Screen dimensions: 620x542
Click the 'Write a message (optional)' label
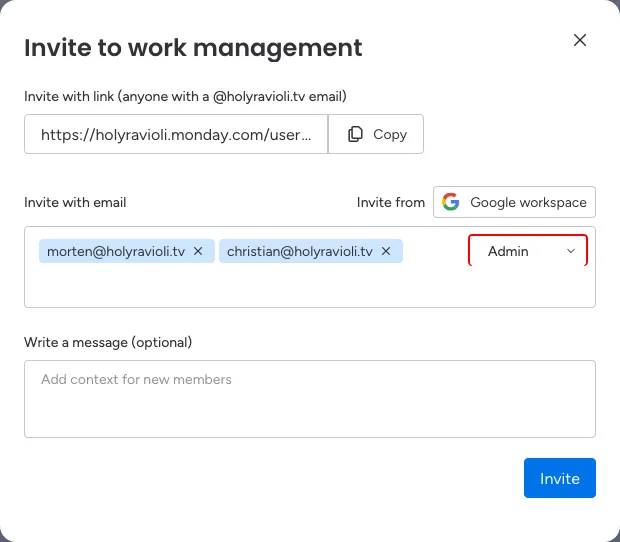pos(108,342)
